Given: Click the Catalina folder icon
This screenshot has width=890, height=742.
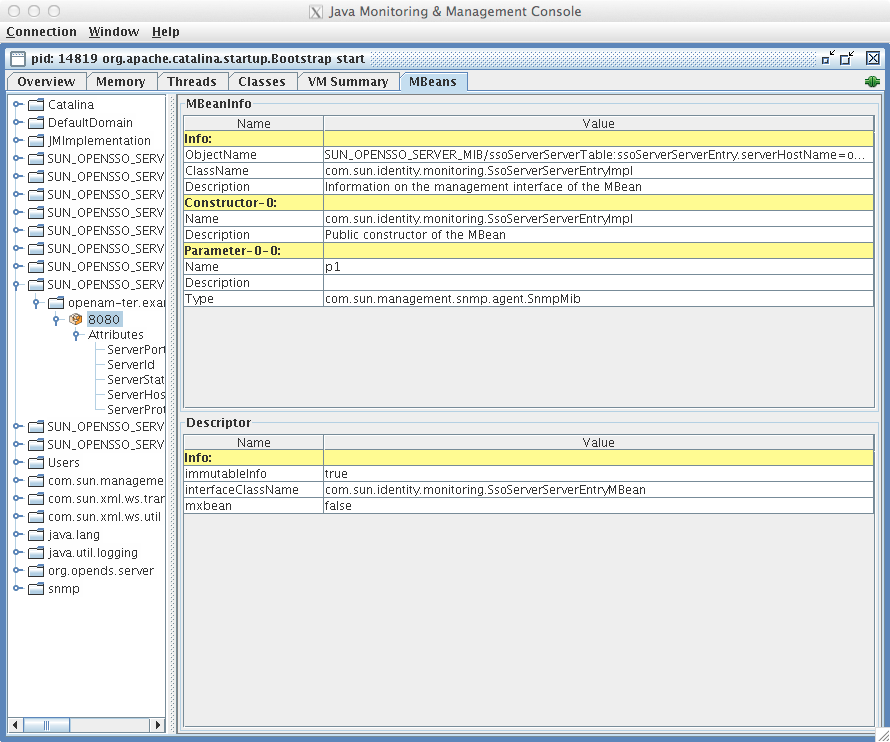Looking at the screenshot, I should 34,104.
